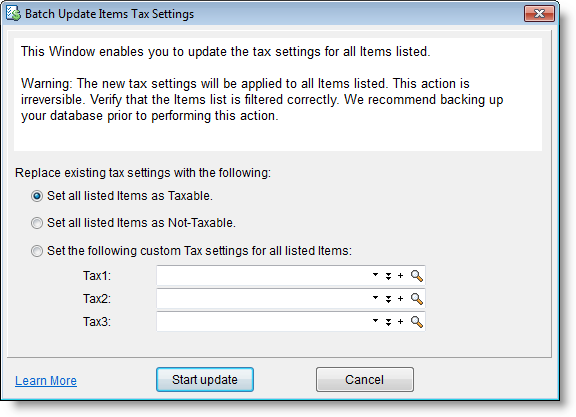Click inside the Tax2 input field

click(x=263, y=299)
